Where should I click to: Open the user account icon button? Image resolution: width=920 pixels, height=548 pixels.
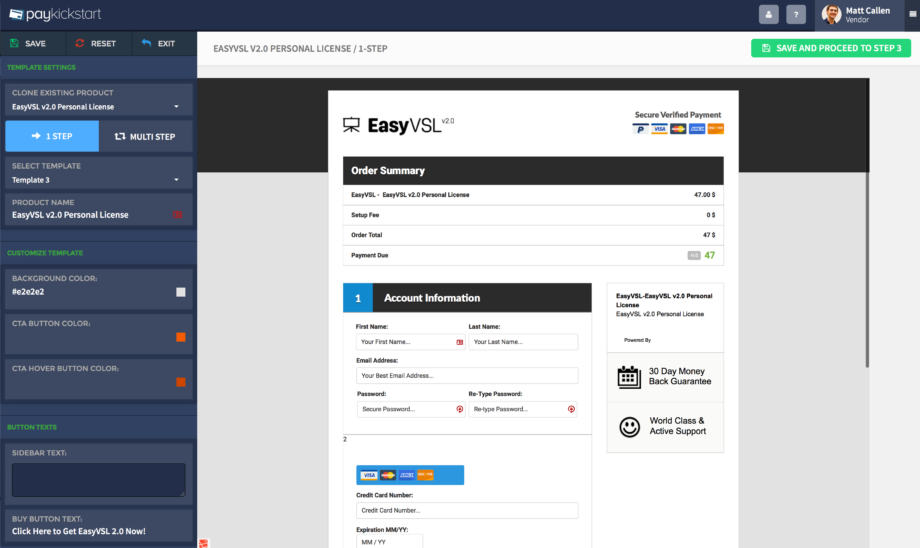(769, 15)
